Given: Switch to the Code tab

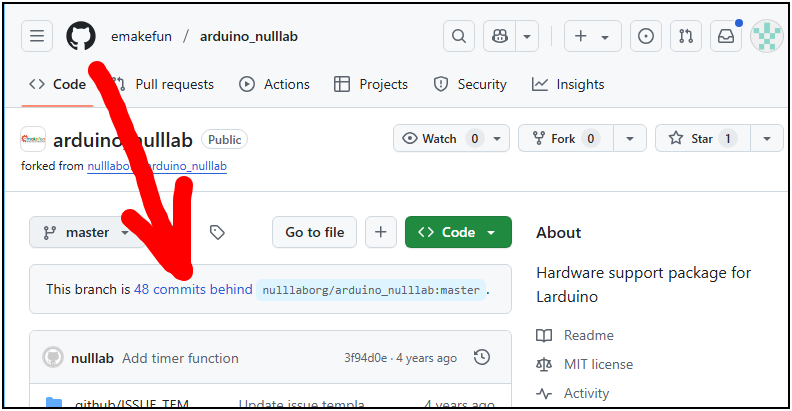Looking at the screenshot, I should point(57,84).
